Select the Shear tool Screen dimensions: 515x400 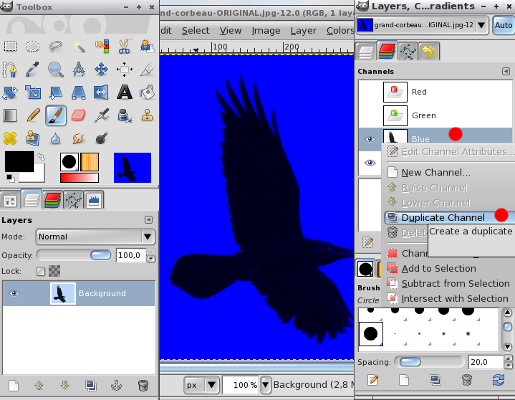(x=56, y=92)
